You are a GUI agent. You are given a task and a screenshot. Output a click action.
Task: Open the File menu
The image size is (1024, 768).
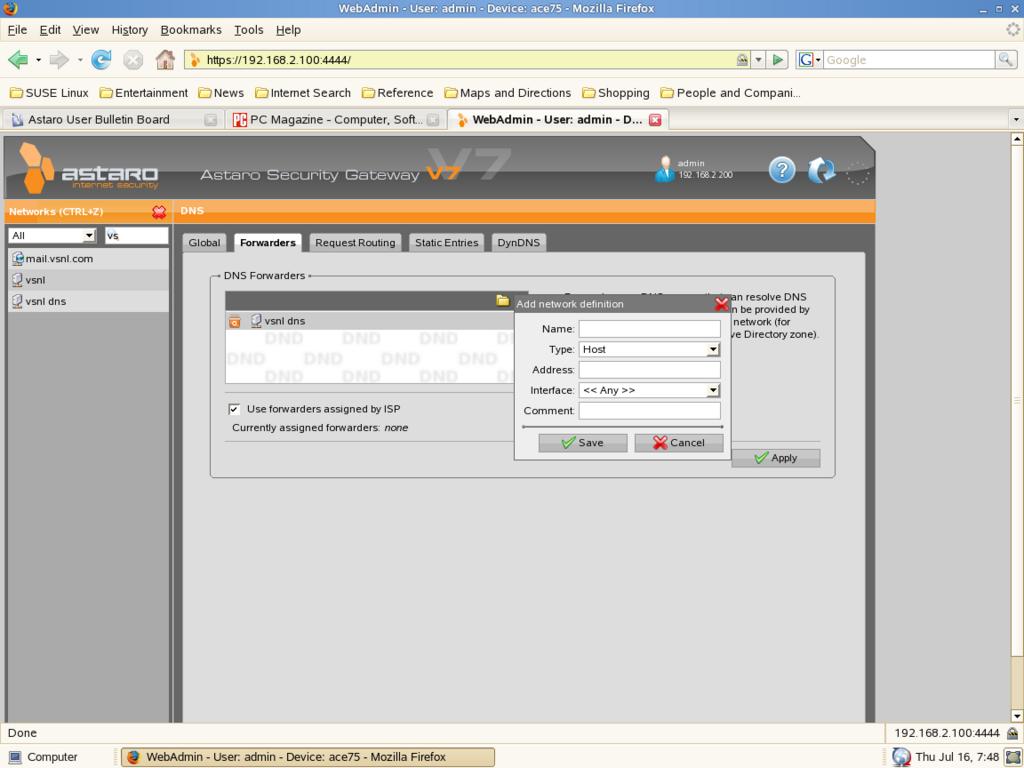point(17,29)
